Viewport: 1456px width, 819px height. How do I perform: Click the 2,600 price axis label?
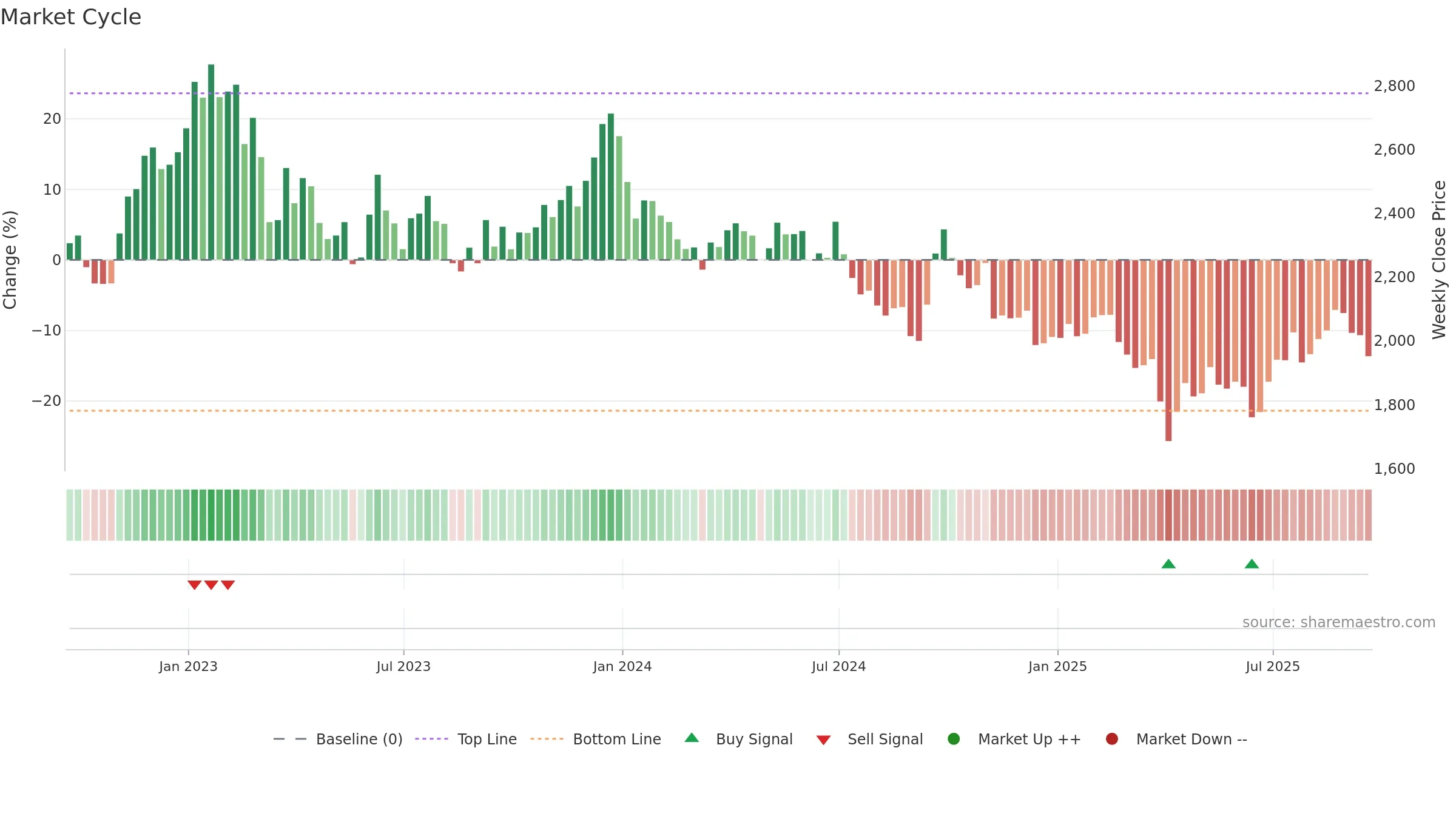(1394, 150)
